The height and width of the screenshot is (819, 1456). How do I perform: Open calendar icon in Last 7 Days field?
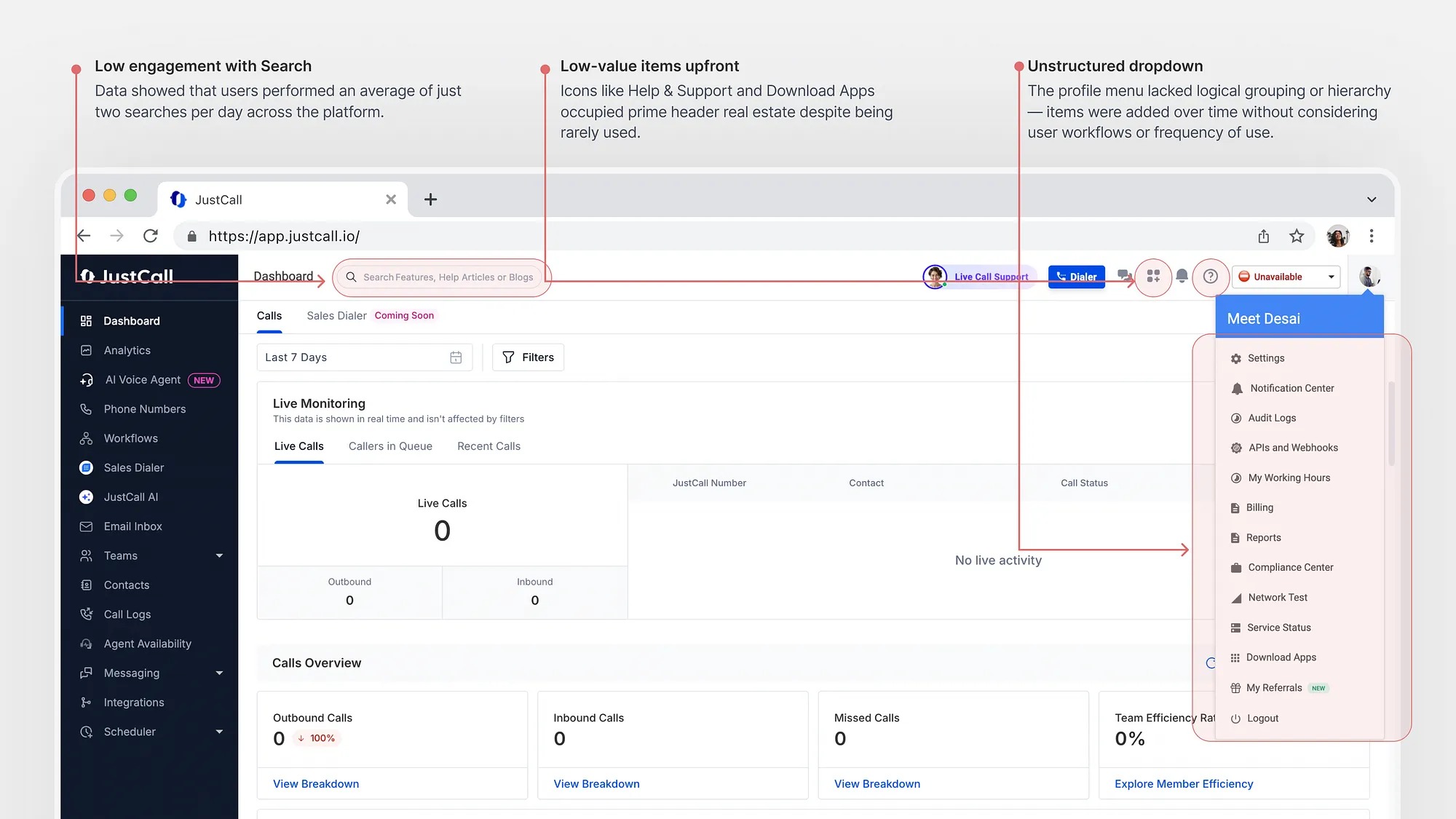tap(456, 357)
